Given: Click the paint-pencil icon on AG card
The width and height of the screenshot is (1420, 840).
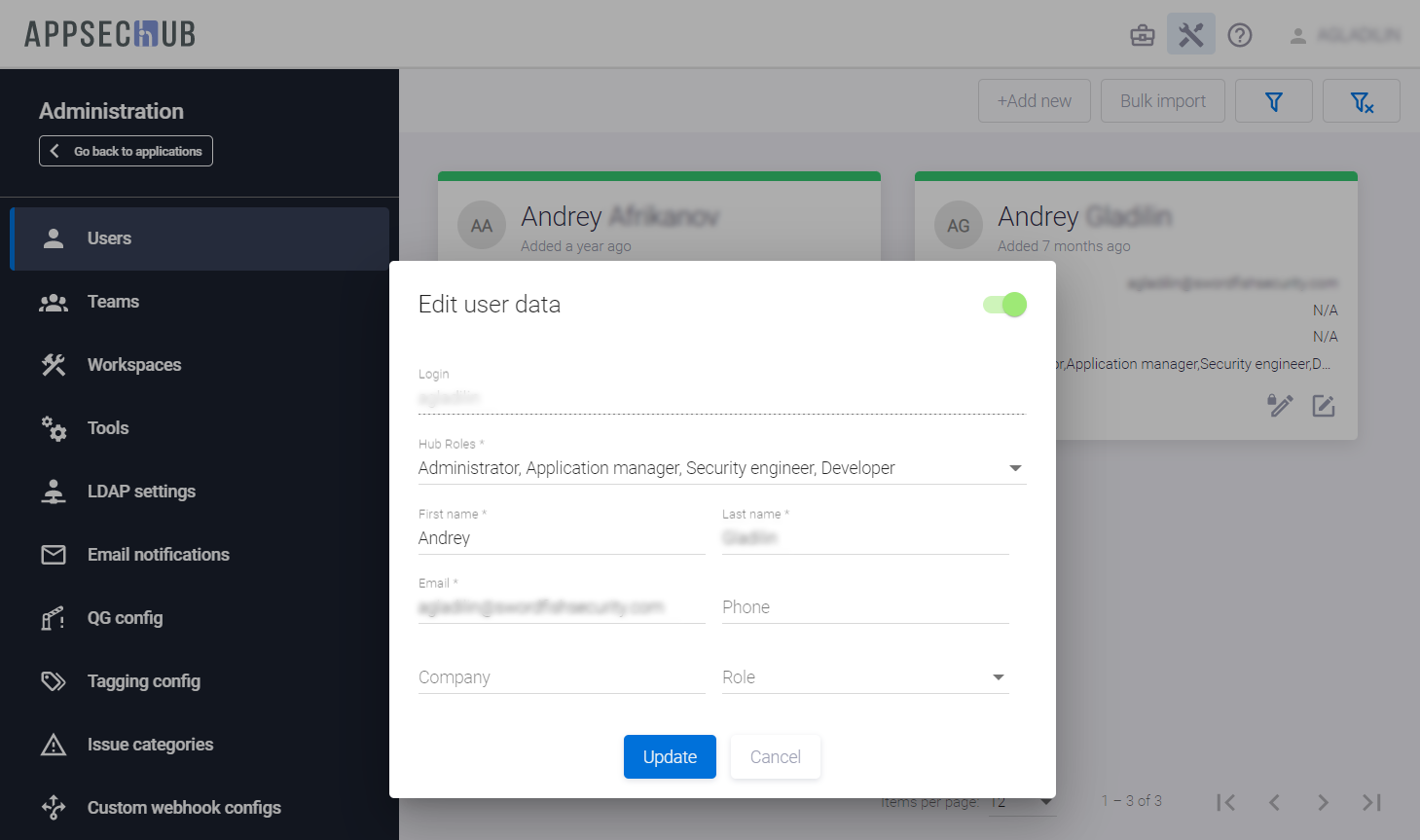Looking at the screenshot, I should (1279, 406).
